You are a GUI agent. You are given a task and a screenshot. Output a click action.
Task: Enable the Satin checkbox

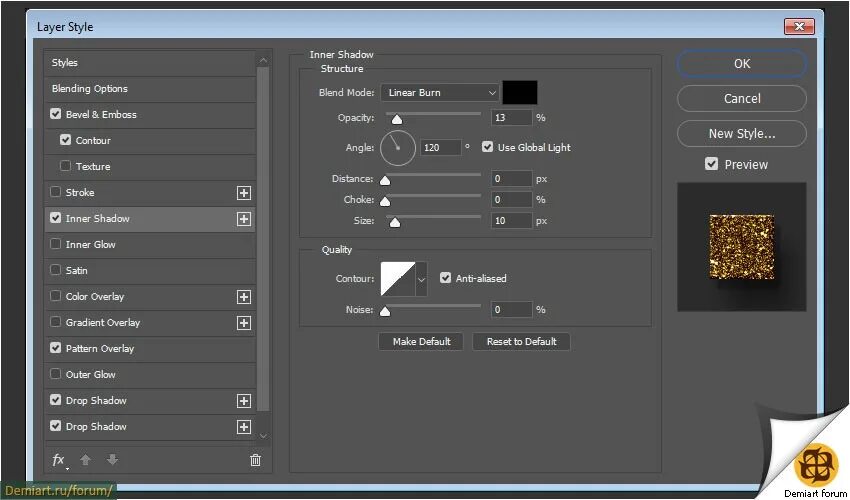pos(55,270)
